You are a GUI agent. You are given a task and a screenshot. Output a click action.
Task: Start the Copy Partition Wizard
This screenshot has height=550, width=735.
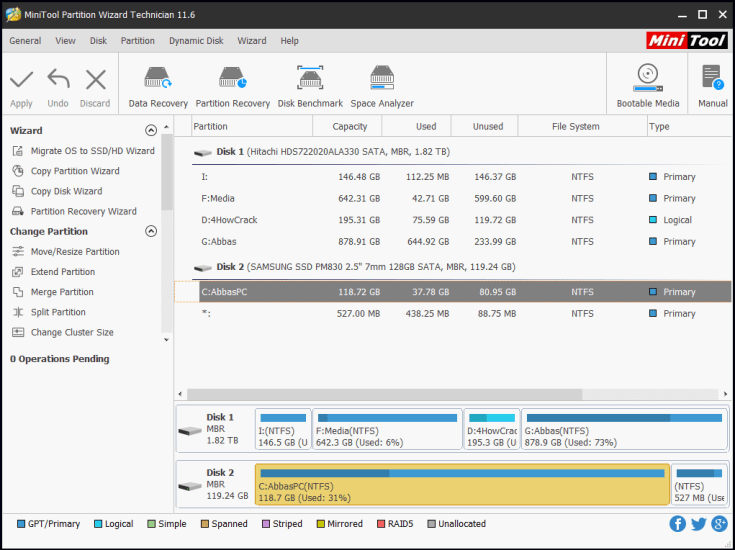click(x=65, y=171)
